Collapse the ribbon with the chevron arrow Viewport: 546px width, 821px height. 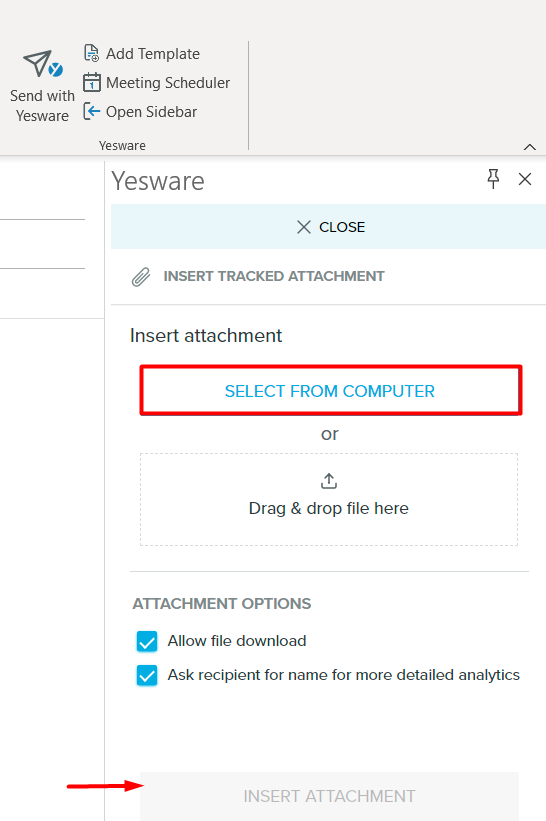(x=530, y=147)
